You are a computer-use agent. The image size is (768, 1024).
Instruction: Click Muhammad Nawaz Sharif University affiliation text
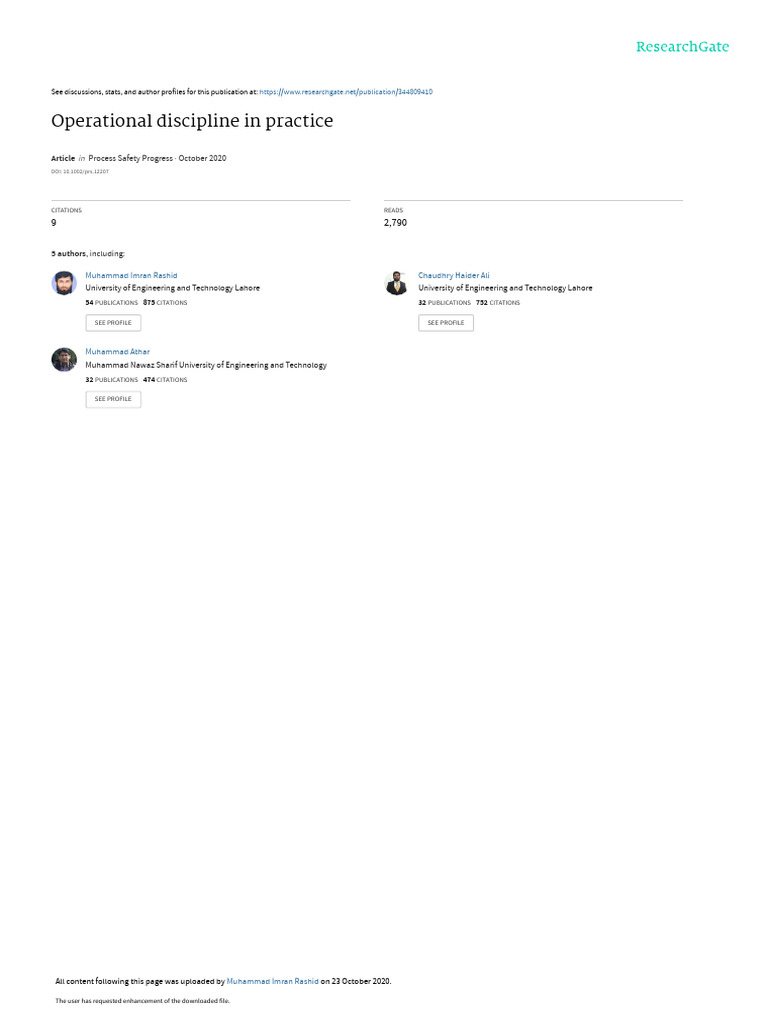point(206,365)
